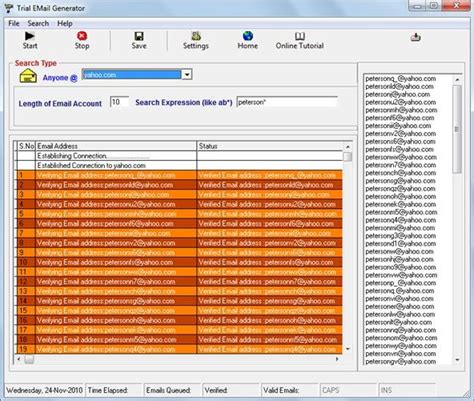Click the Trial EMail Generator title icon
Screen dimensions: 474x401
point(9,8)
